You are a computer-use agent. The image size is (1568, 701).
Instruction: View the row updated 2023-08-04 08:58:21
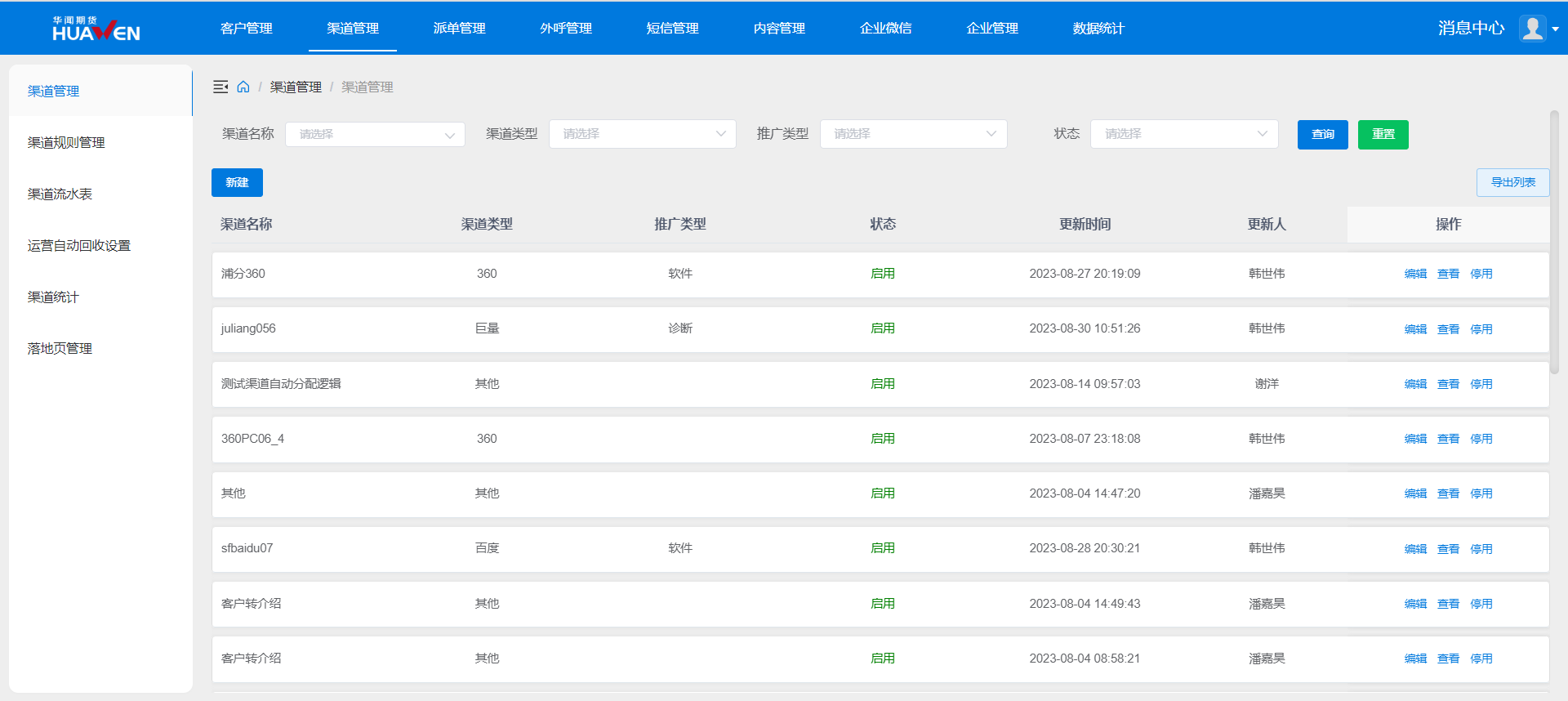point(1448,659)
